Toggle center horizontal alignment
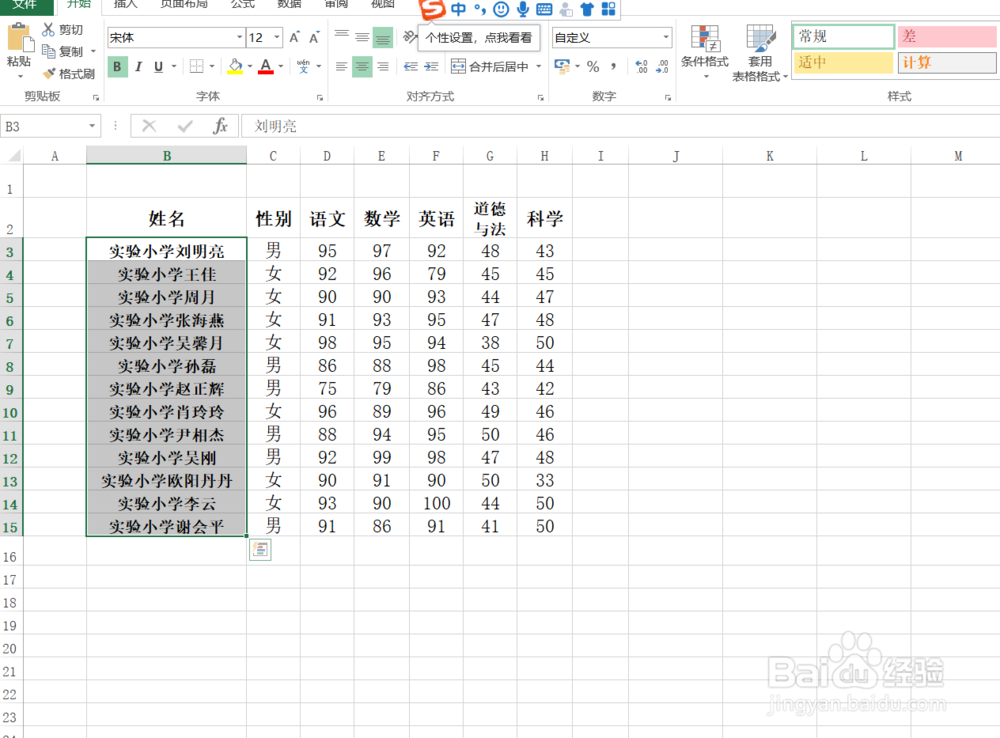 tap(362, 66)
